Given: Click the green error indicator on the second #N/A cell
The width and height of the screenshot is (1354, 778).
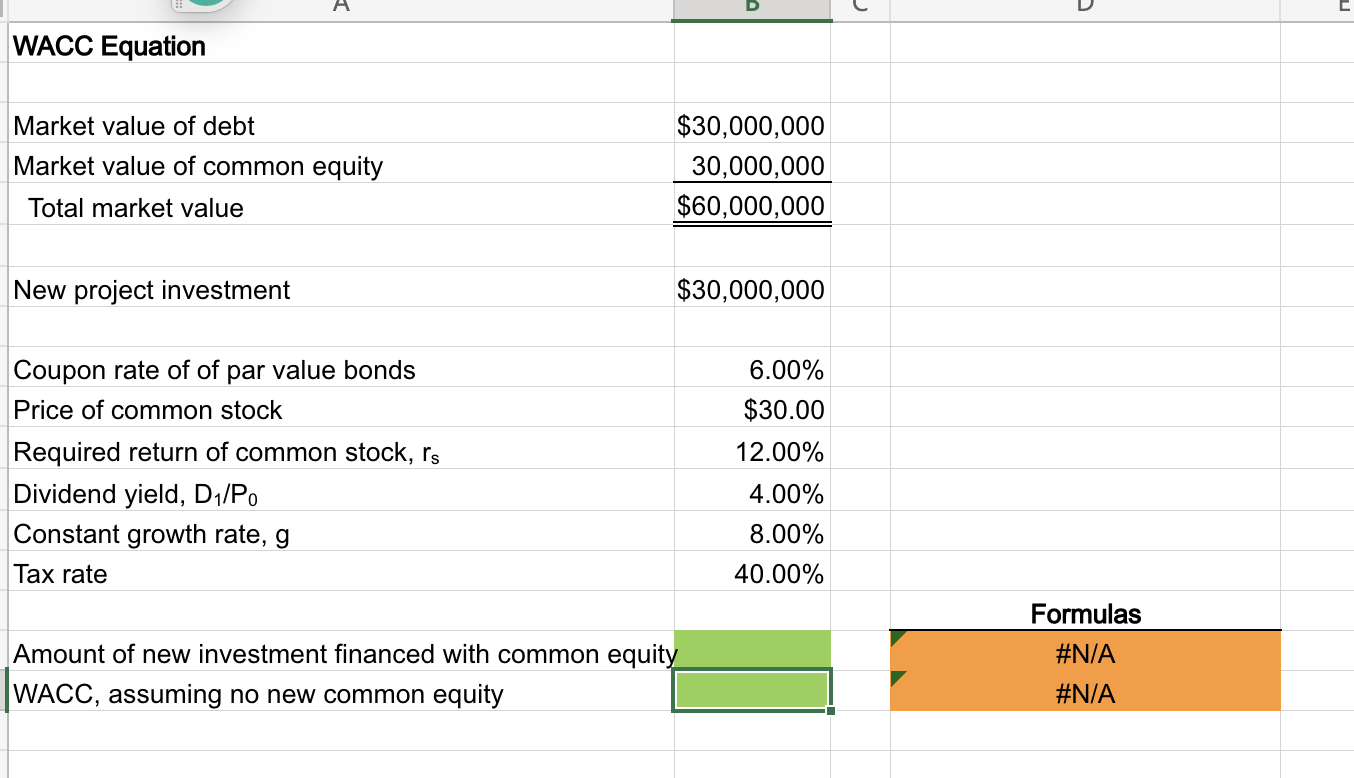Looking at the screenshot, I should pos(897,677).
